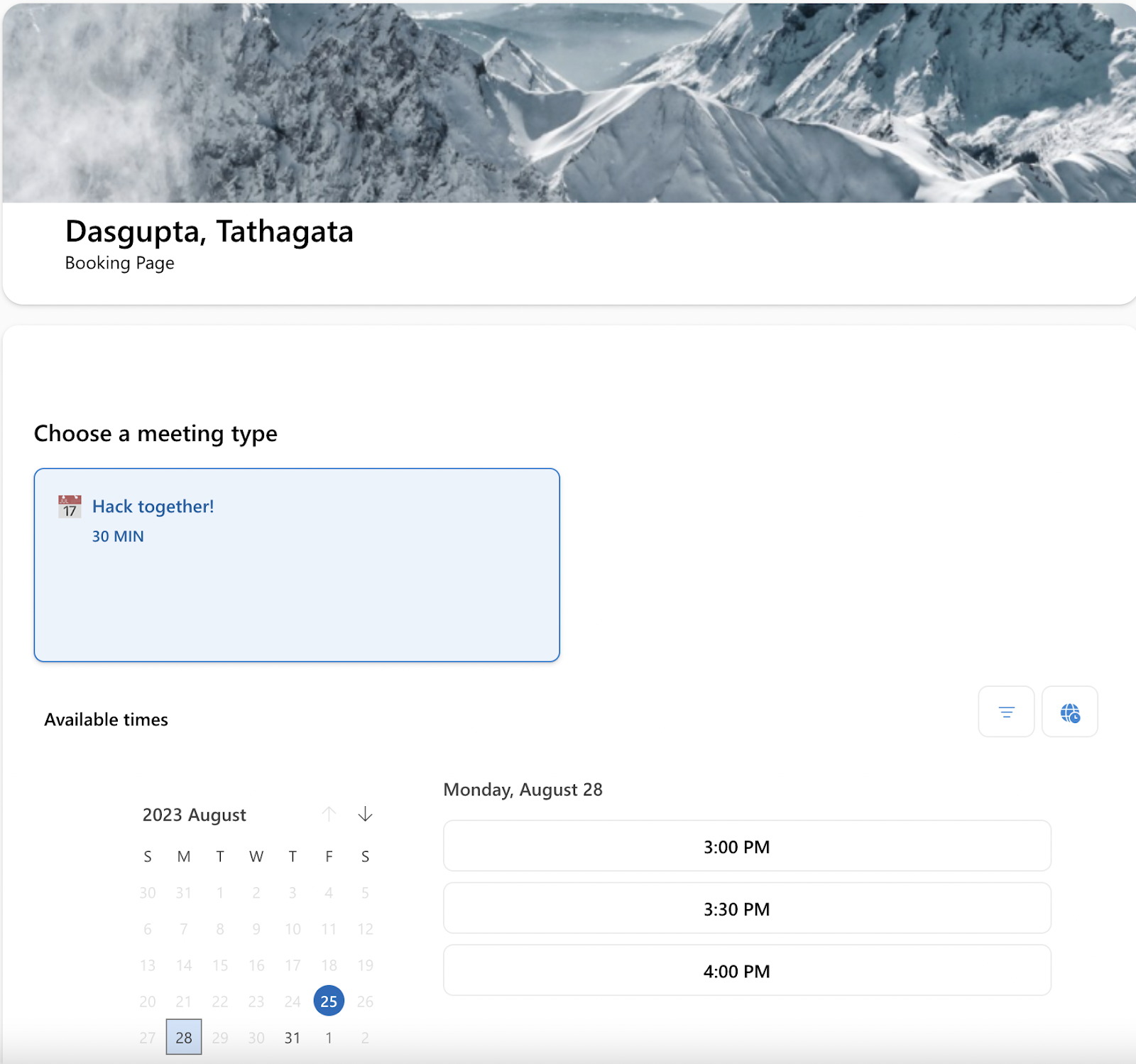Viewport: 1136px width, 1064px height.
Task: Click greyed date 20 in calendar
Action: [x=148, y=1001]
